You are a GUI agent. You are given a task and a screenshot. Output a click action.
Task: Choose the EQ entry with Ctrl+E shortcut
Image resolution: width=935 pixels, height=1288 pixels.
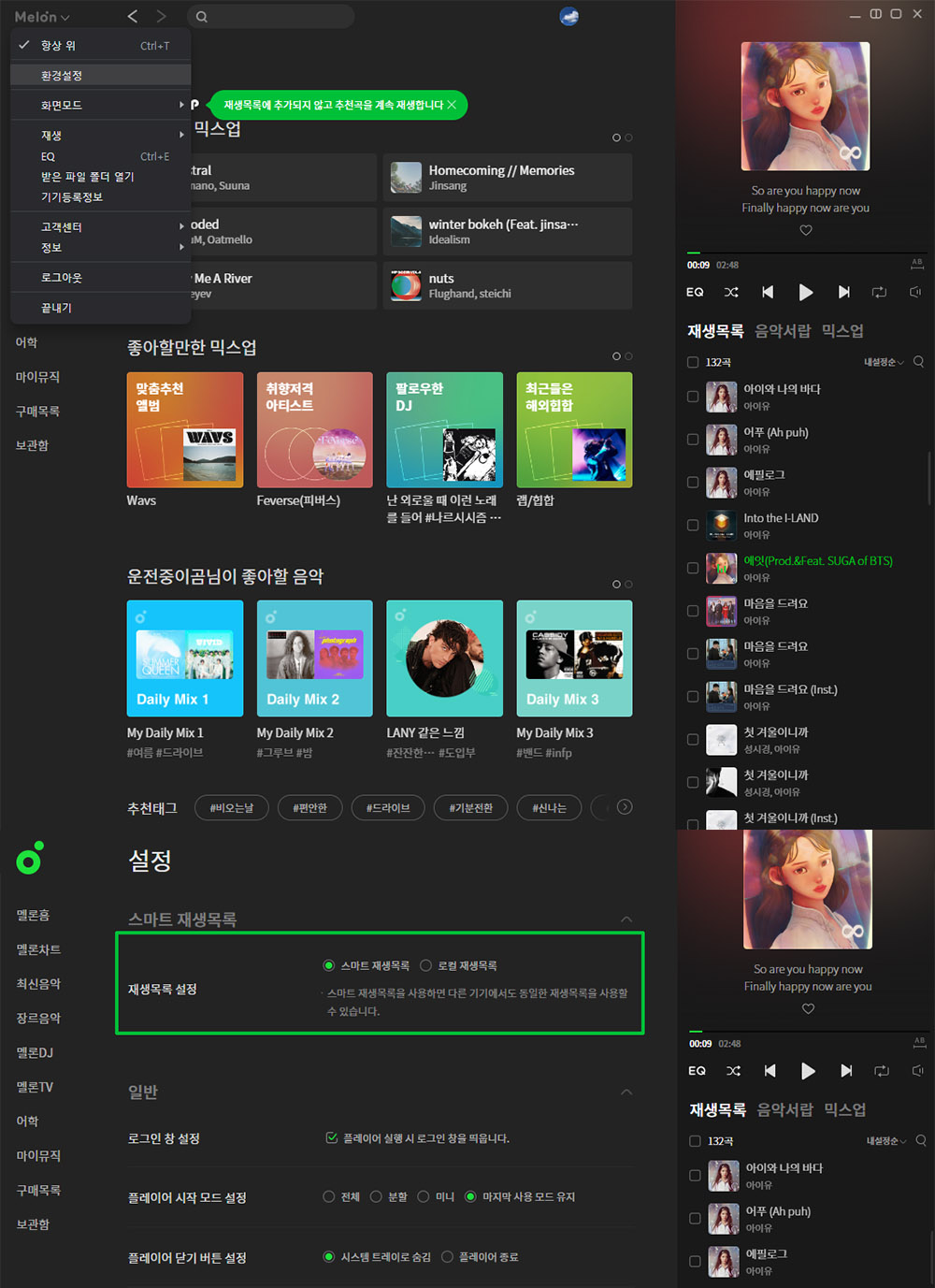click(x=100, y=156)
